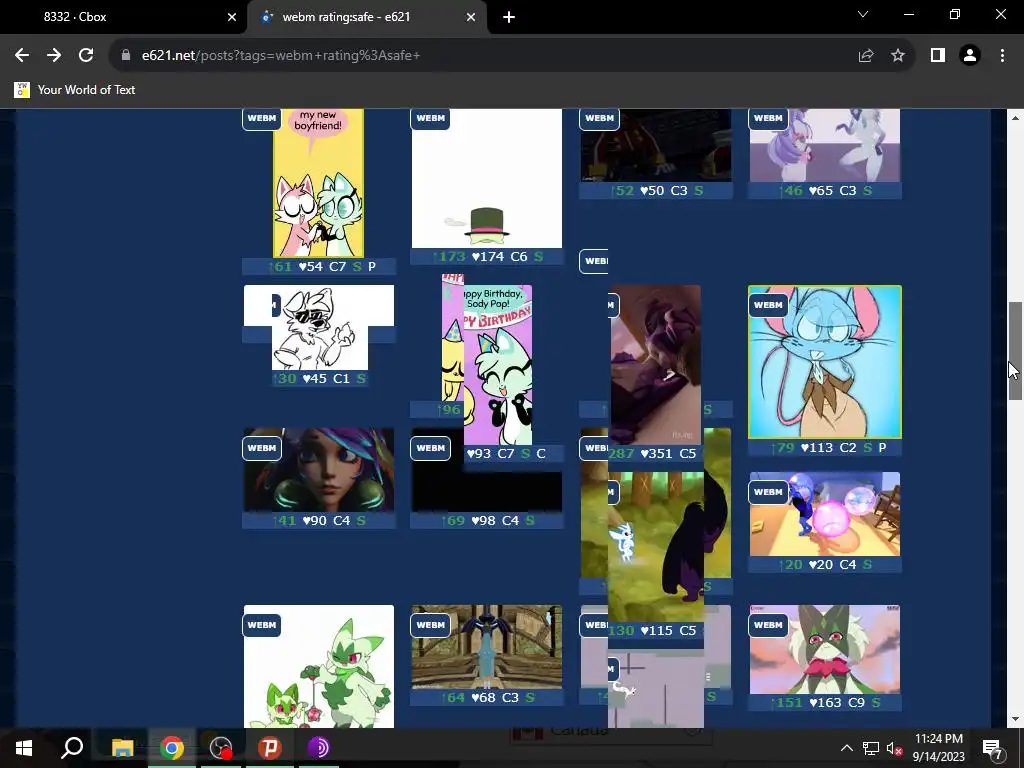Click the page's vertical scrollbar thumb
Screen dimensions: 1024x768
point(1015,351)
